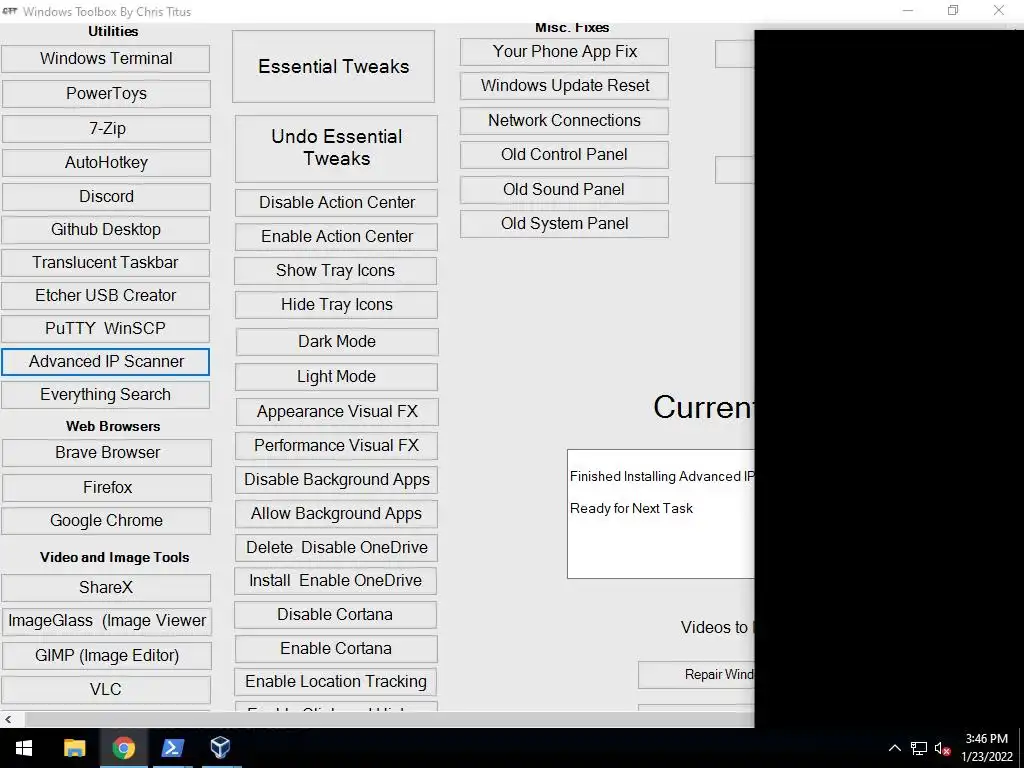Install Windows Terminal

click(x=106, y=59)
